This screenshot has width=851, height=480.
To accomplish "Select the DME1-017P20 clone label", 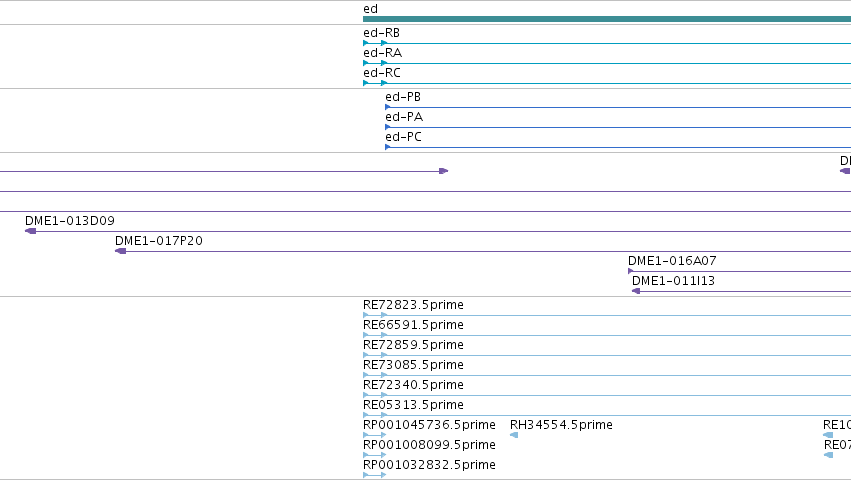I will (158, 241).
